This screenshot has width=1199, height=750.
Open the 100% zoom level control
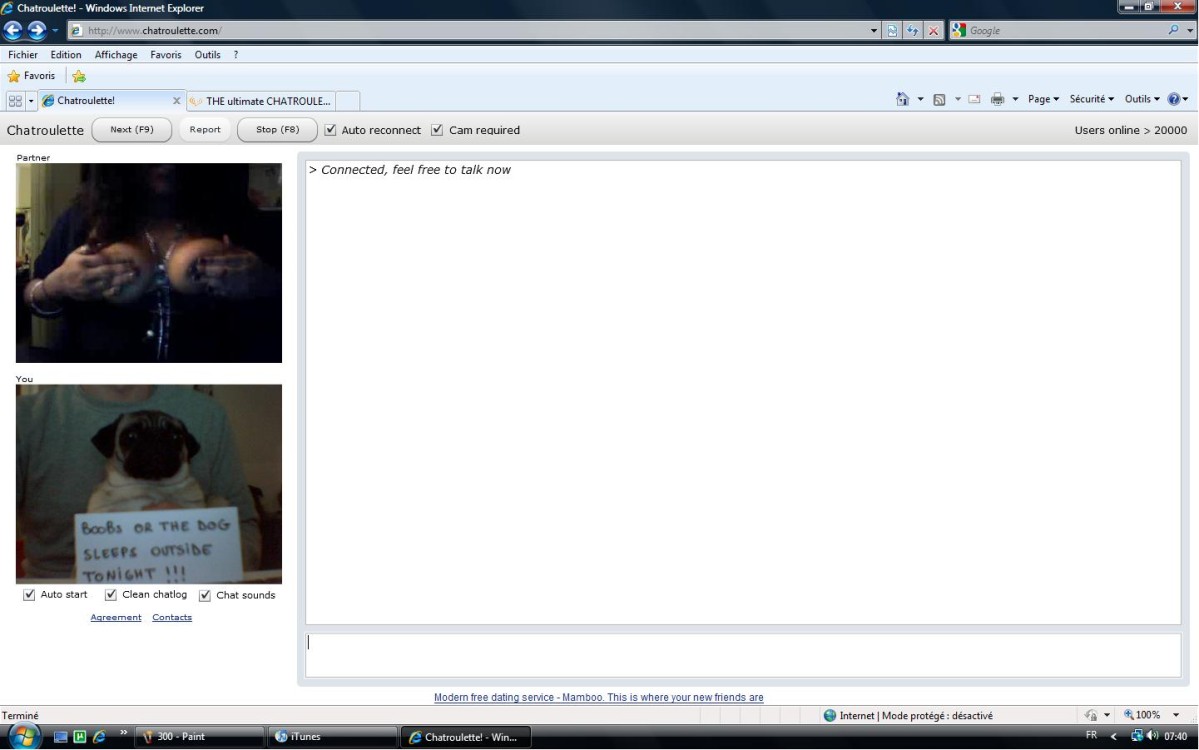click(1151, 716)
